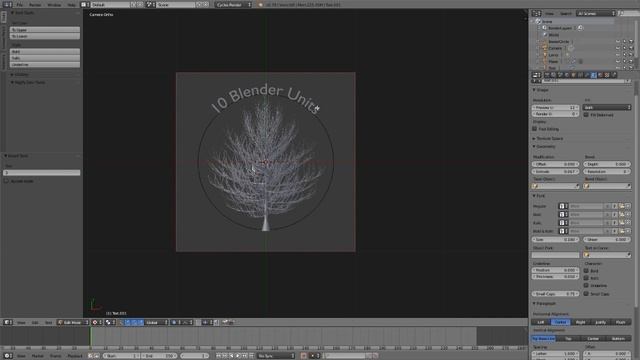Click the Insert Text text input field
640x360 pixels.
click(x=42, y=173)
